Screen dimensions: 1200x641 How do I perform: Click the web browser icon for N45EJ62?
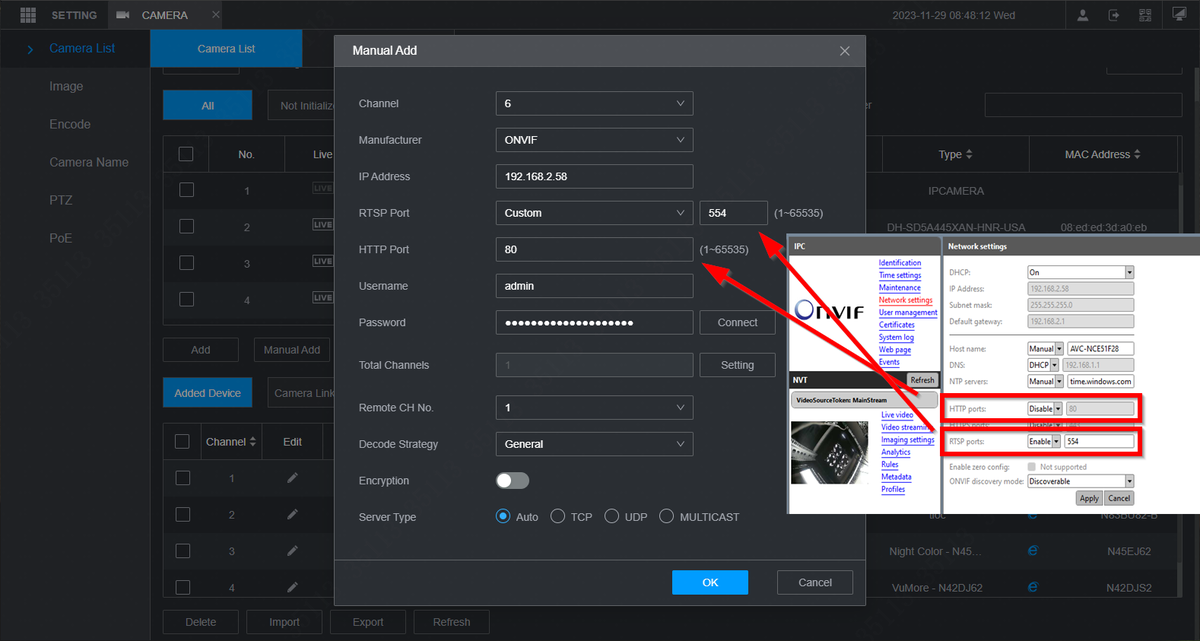(1035, 550)
